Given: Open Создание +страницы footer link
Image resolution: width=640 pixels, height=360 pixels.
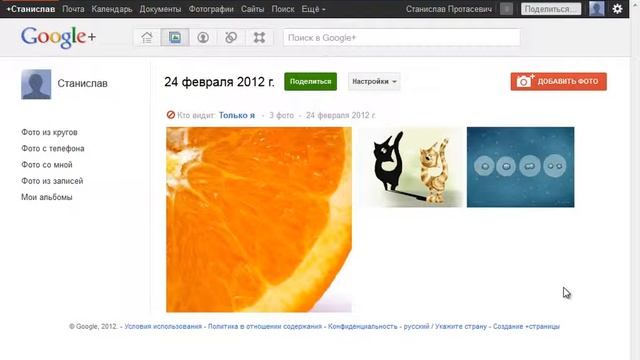Looking at the screenshot, I should (x=526, y=327).
